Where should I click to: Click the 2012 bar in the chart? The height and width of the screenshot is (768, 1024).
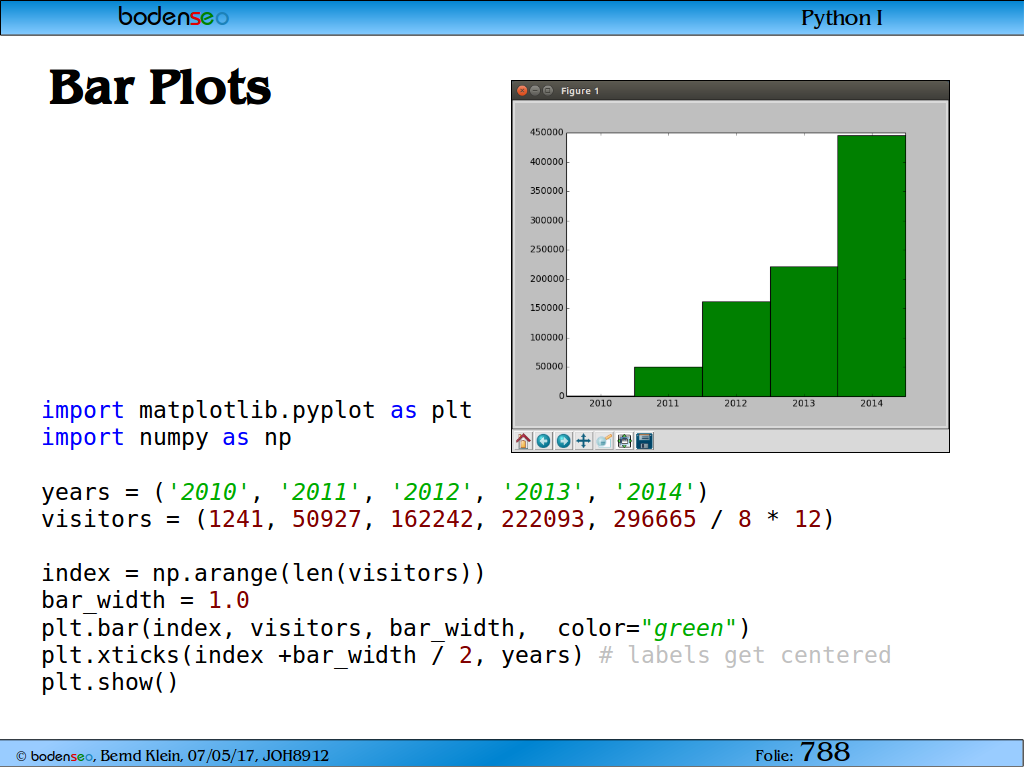click(736, 349)
